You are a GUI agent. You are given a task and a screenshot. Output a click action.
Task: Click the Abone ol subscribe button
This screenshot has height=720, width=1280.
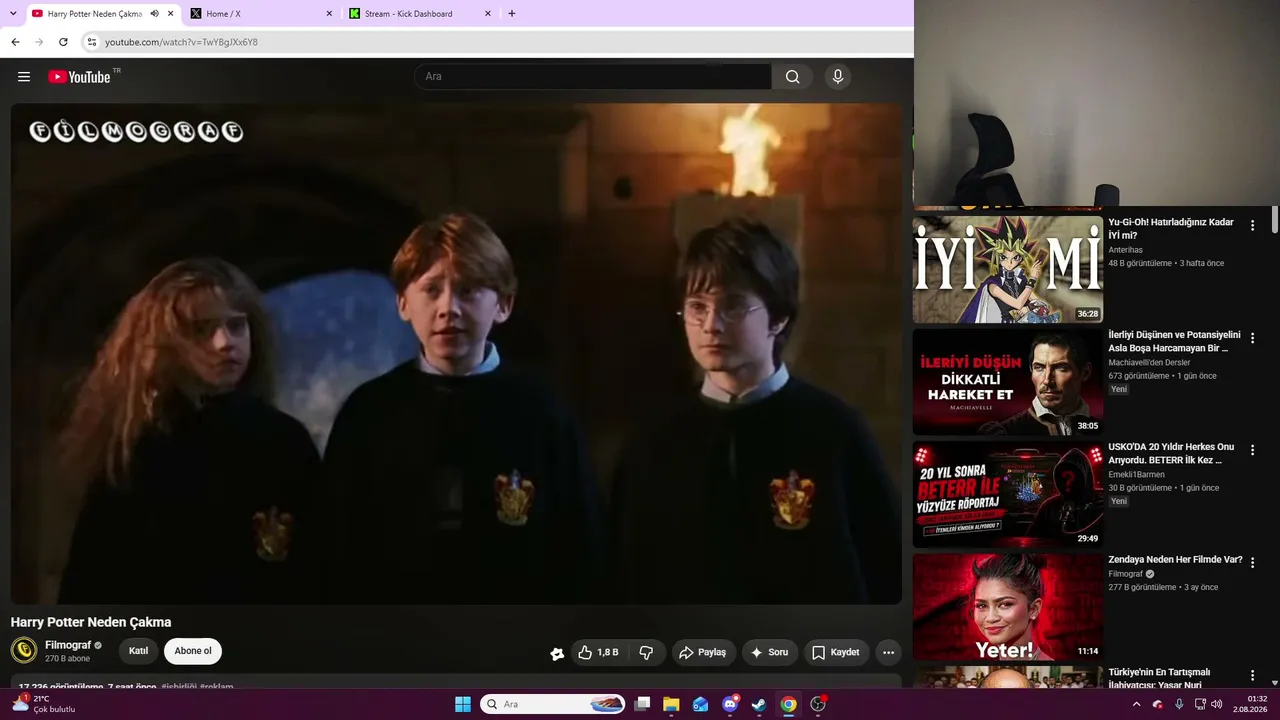pos(193,651)
